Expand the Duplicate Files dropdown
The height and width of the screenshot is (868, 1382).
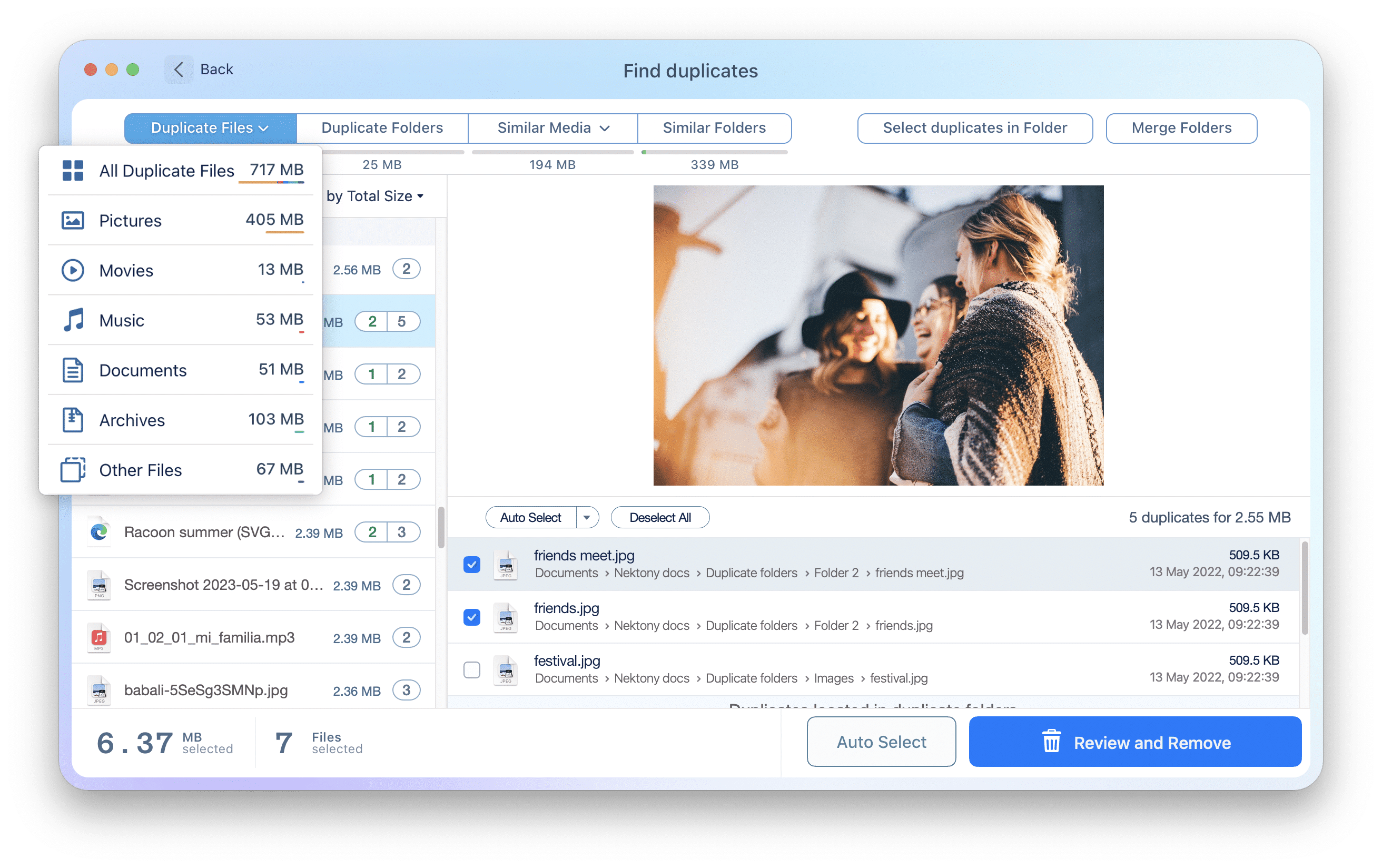208,127
